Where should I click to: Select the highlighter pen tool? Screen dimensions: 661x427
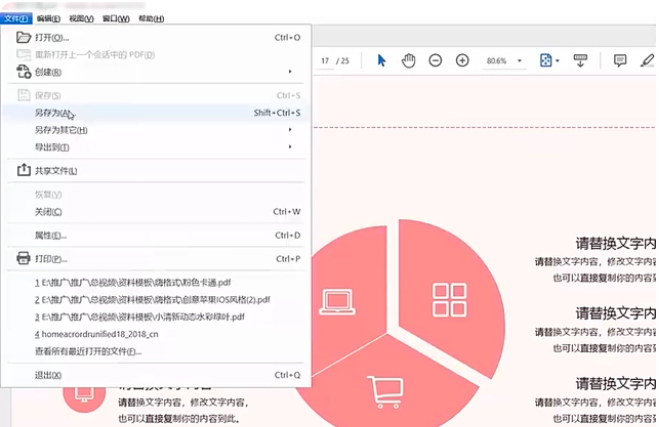(646, 61)
